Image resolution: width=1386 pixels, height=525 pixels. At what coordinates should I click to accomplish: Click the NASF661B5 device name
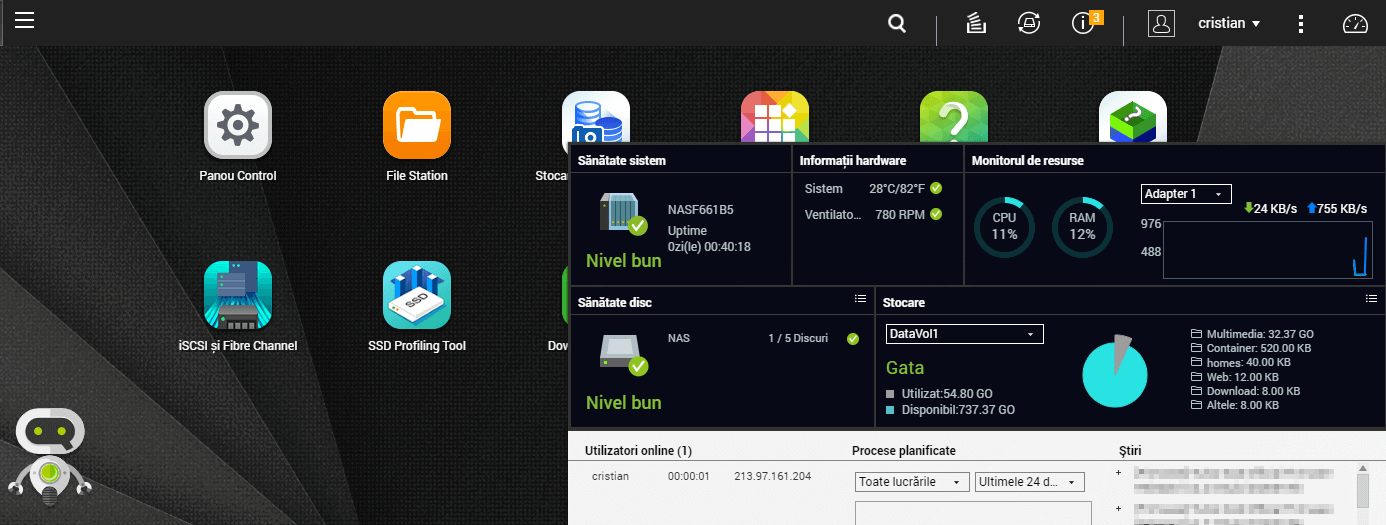tap(700, 210)
